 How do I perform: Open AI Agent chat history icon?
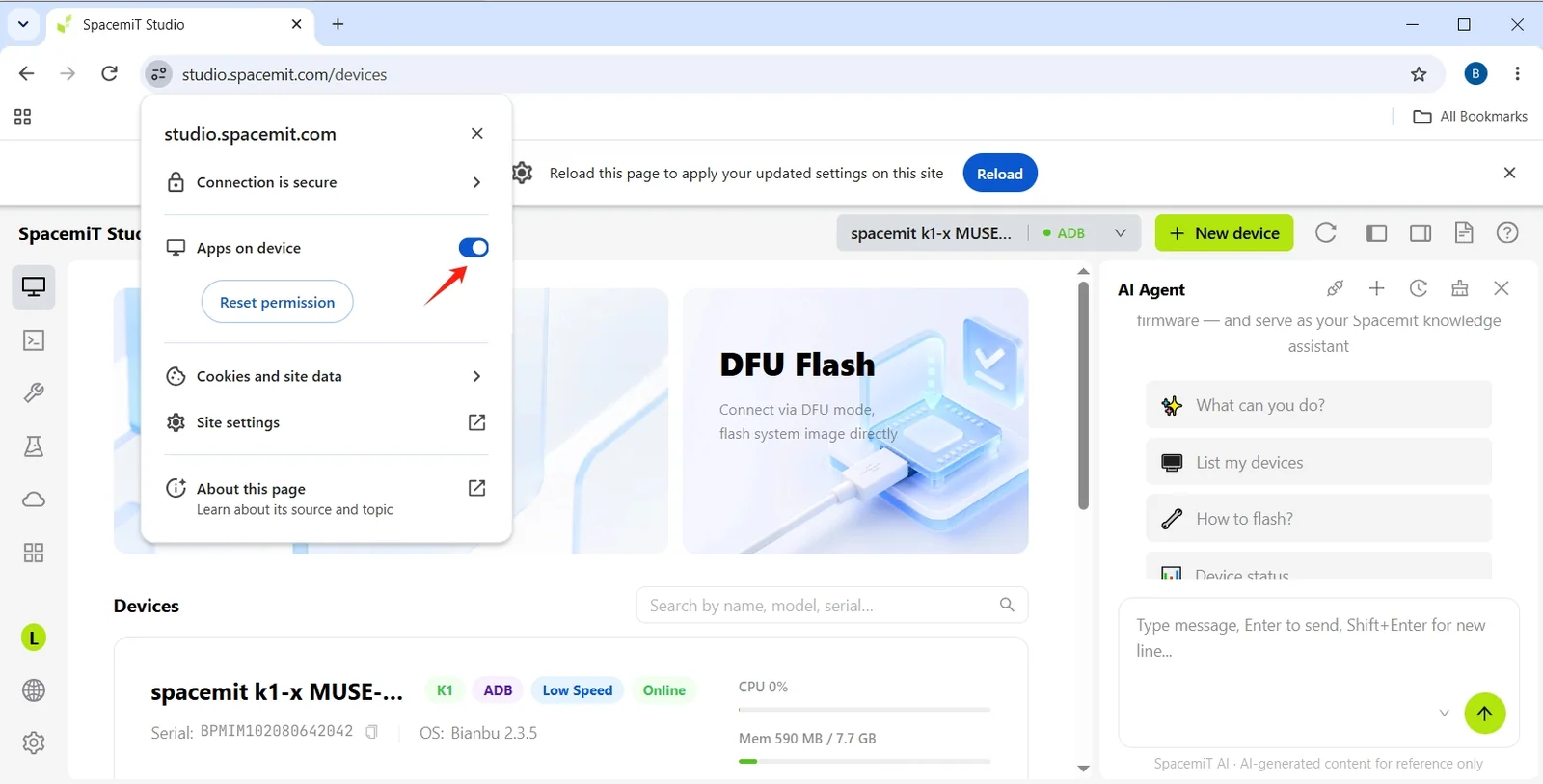click(1419, 288)
